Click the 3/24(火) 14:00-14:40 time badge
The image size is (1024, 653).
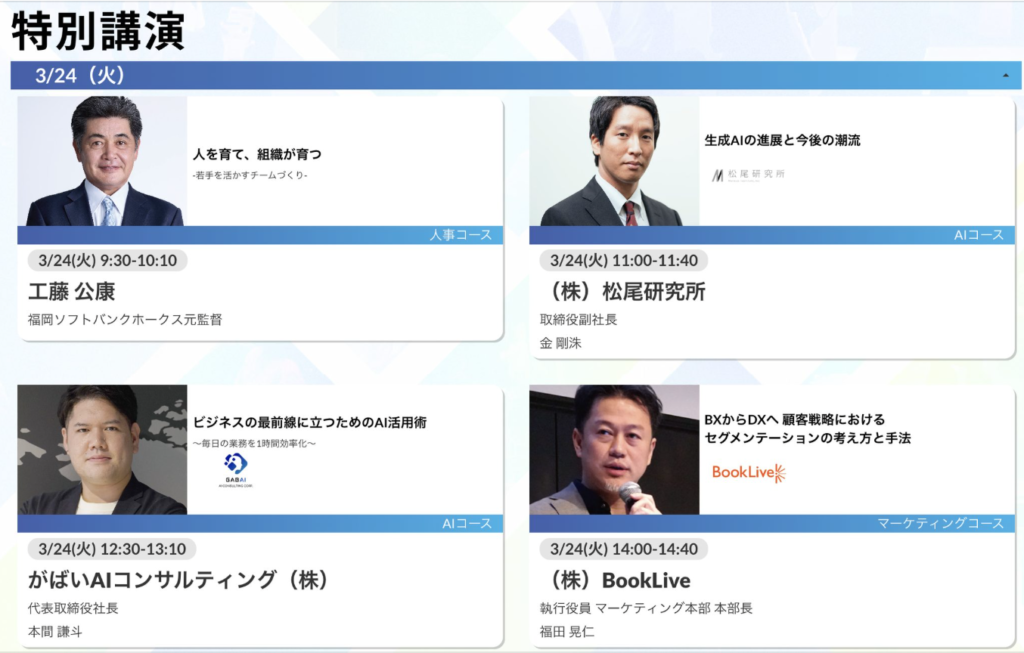pos(623,549)
